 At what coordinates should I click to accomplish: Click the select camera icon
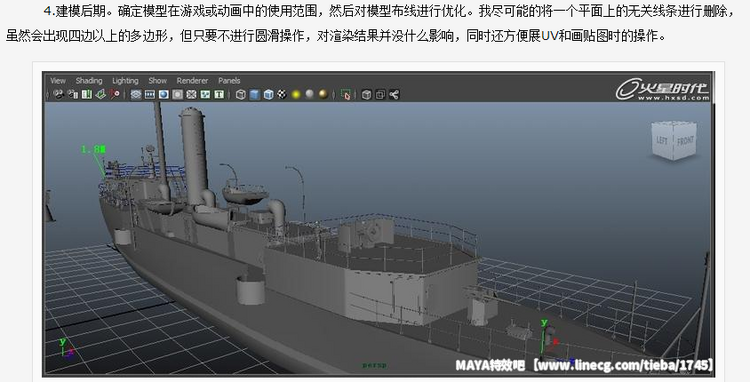(x=59, y=95)
